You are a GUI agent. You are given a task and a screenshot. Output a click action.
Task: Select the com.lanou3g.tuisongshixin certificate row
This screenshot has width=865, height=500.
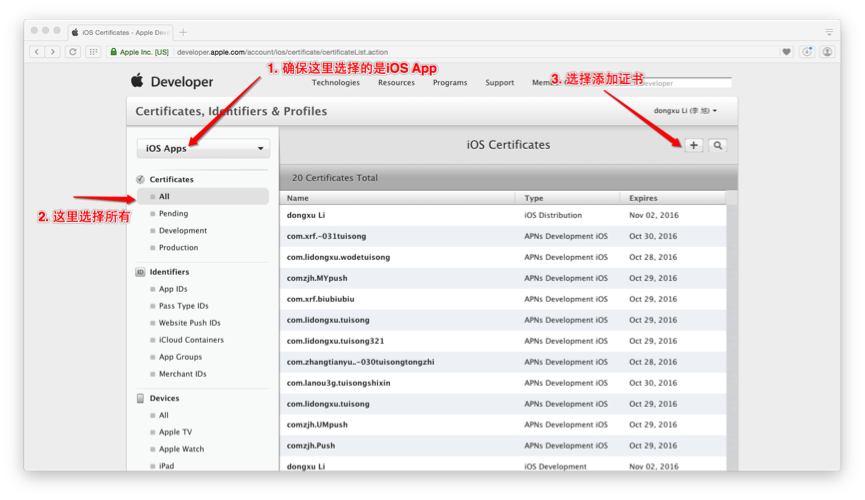click(x=503, y=383)
